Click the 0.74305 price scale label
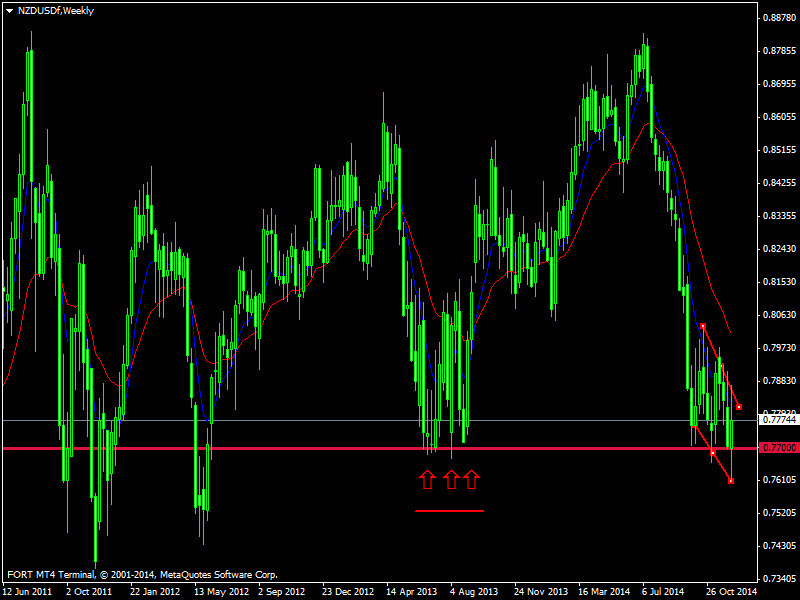The width and height of the screenshot is (800, 600). click(x=780, y=546)
